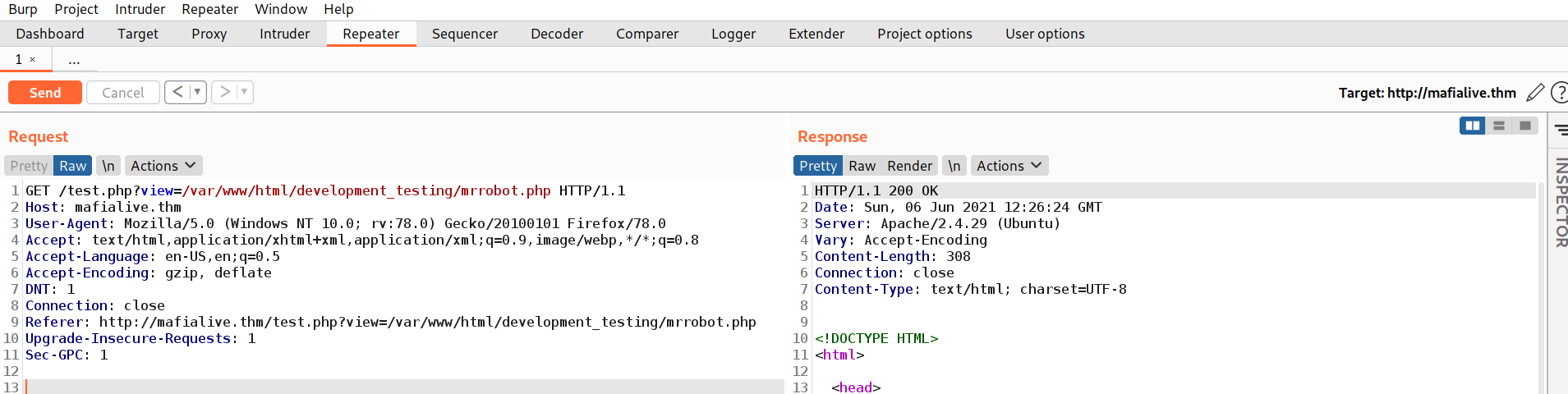
Task: Open the User options tab
Action: pos(1045,34)
